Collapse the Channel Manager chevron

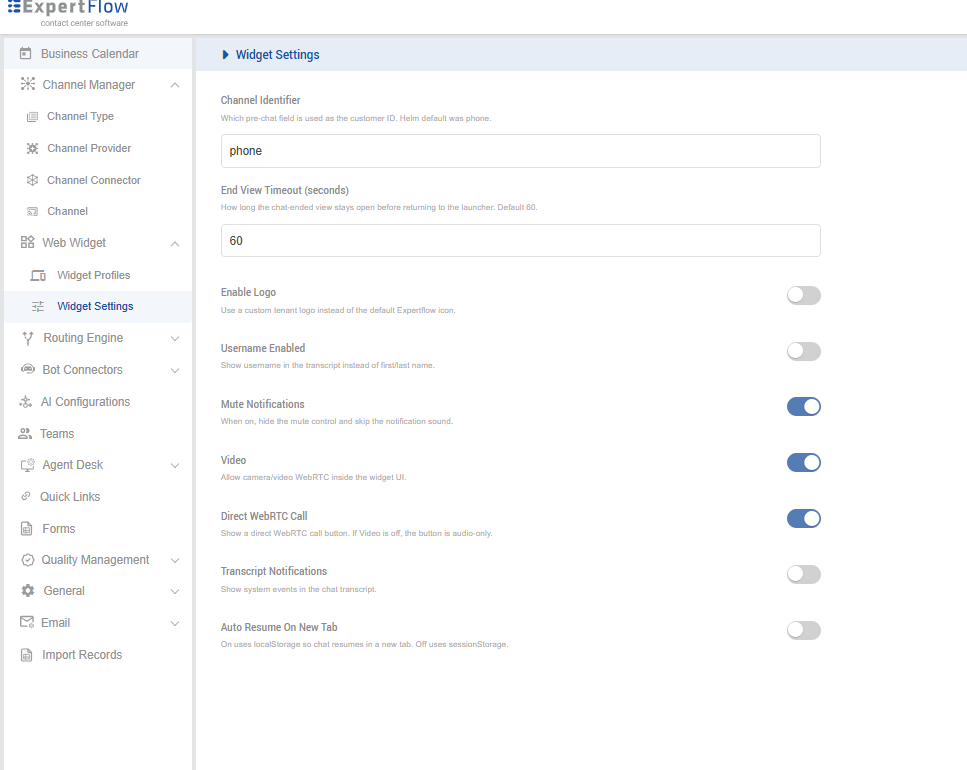coord(175,85)
